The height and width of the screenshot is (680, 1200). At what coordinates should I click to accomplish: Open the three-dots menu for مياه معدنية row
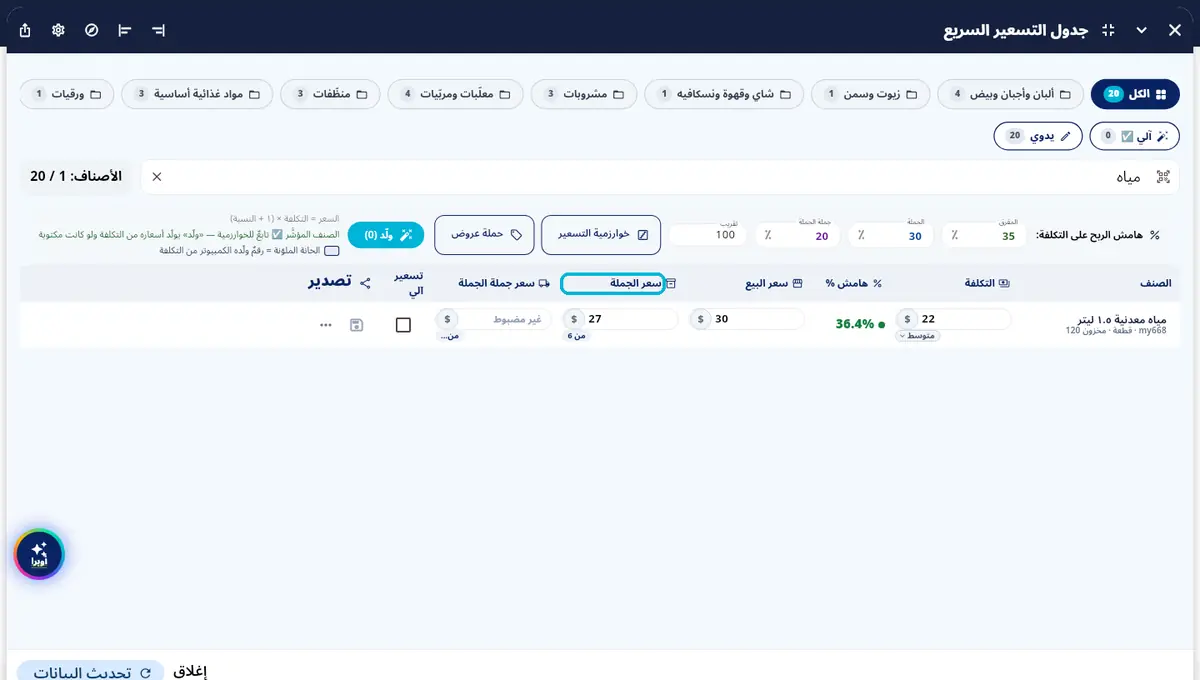tap(326, 325)
